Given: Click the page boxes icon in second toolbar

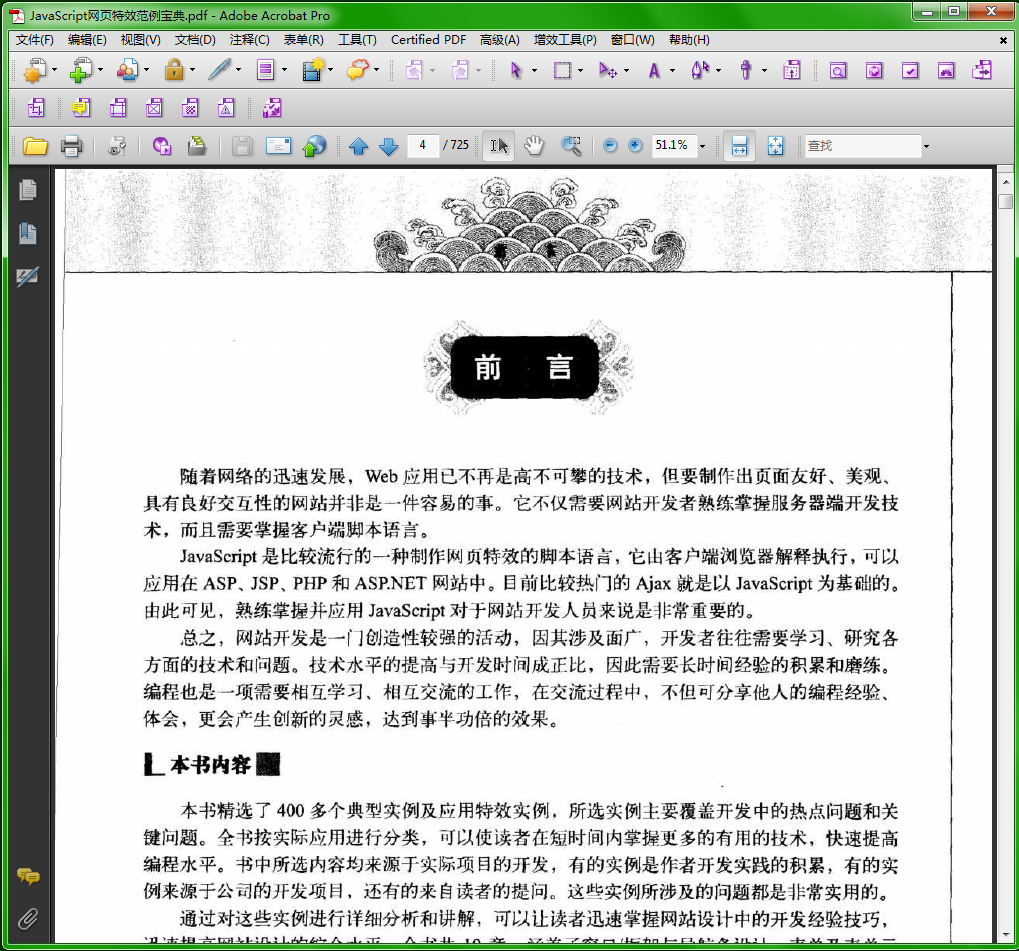Looking at the screenshot, I should click(x=118, y=108).
